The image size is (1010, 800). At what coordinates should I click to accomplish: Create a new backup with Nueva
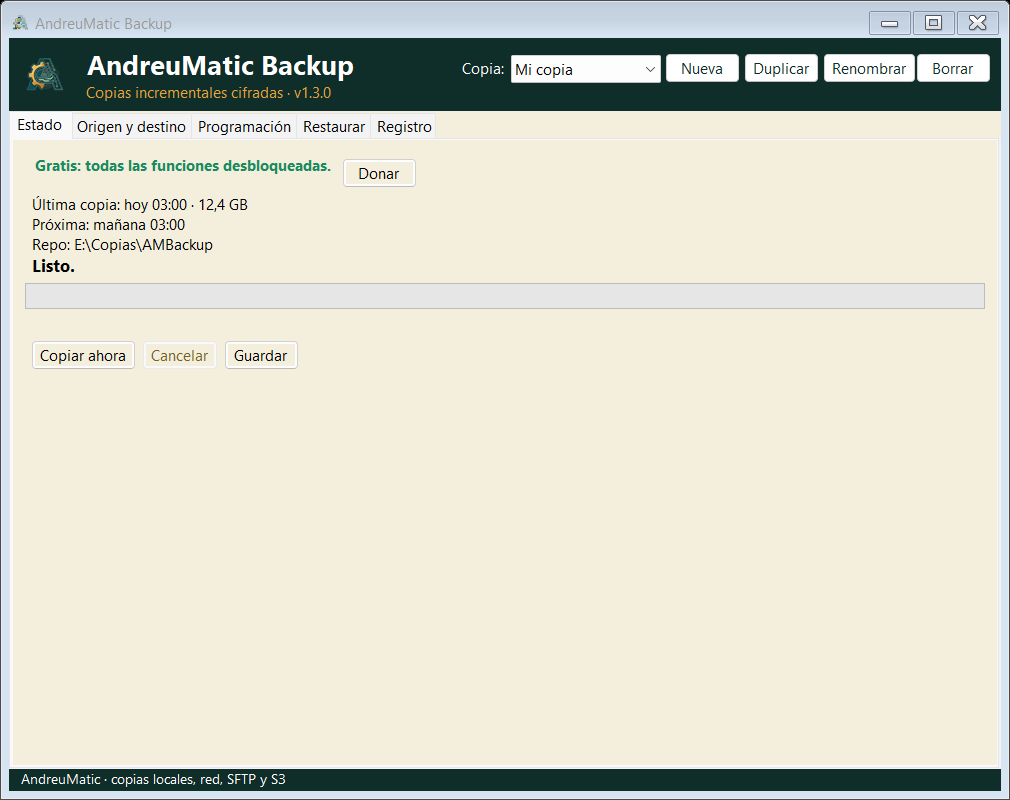(702, 68)
